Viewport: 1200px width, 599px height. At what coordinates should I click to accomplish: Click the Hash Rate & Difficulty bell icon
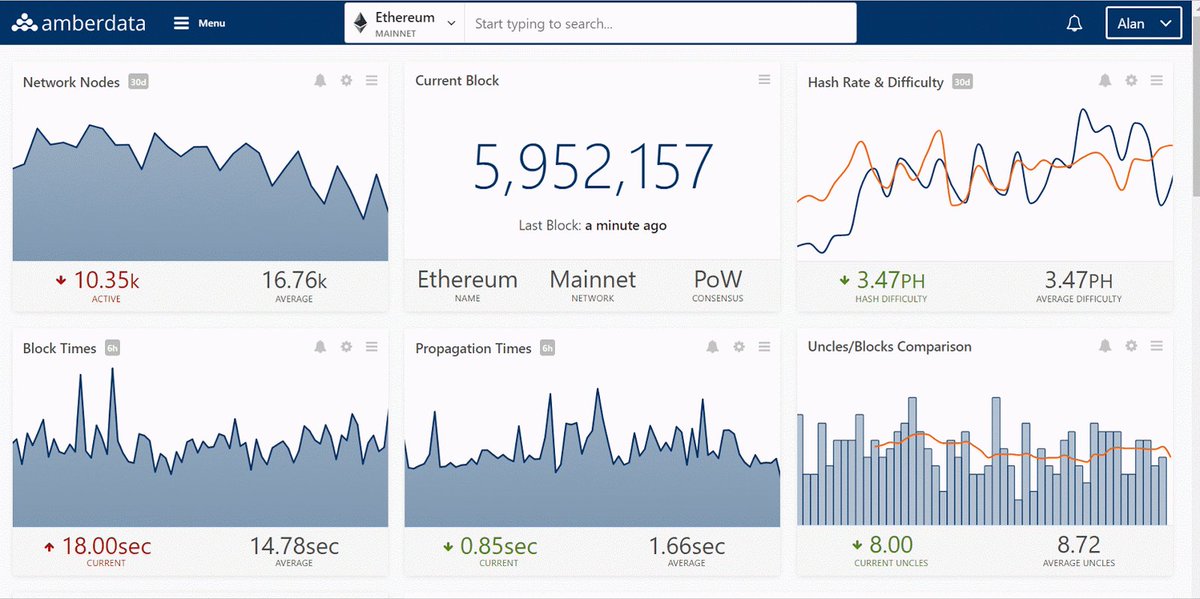[x=1105, y=81]
